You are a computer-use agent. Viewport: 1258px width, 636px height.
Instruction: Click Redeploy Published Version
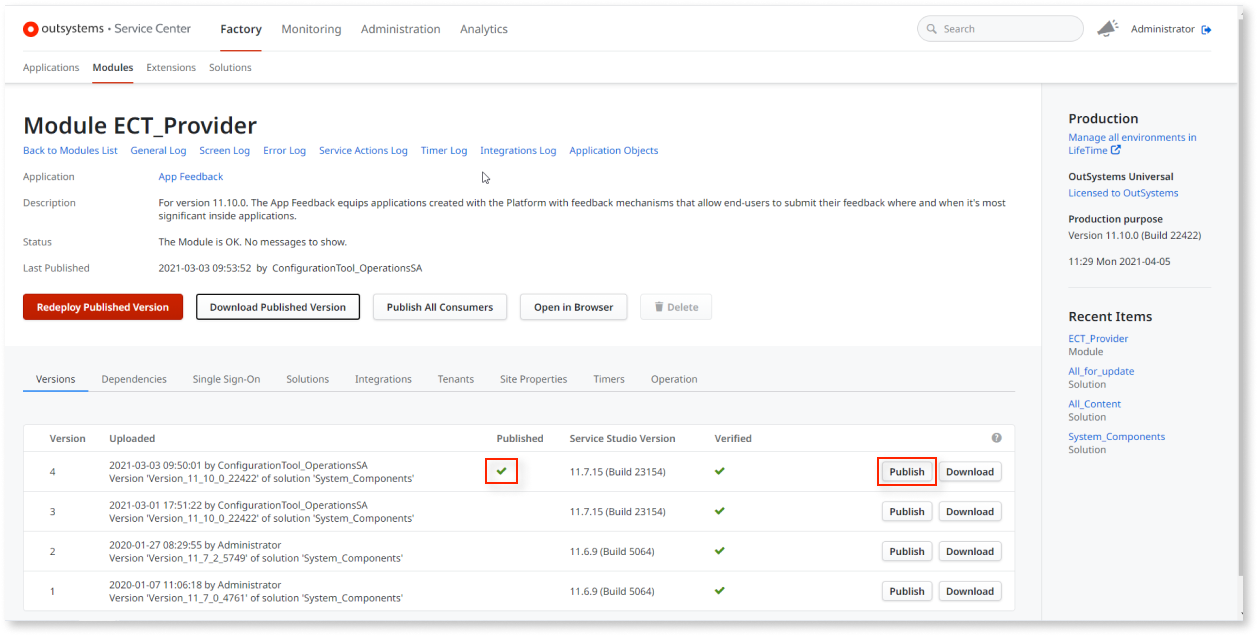click(x=102, y=307)
